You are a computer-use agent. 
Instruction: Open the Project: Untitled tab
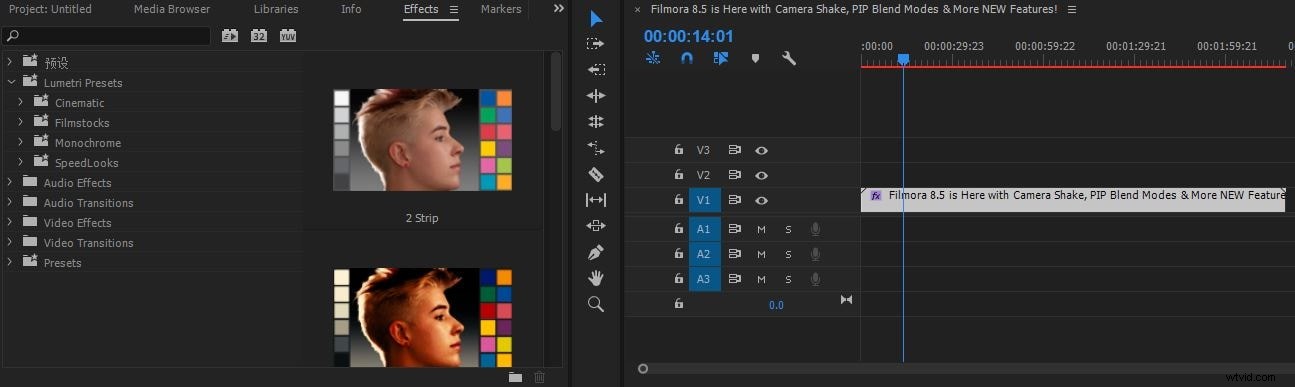click(x=50, y=9)
